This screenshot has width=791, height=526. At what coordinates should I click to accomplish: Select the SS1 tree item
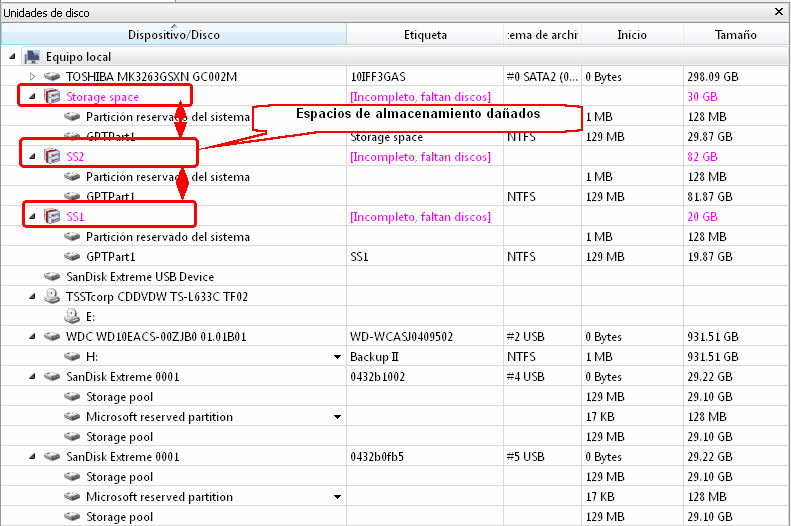coord(75,217)
